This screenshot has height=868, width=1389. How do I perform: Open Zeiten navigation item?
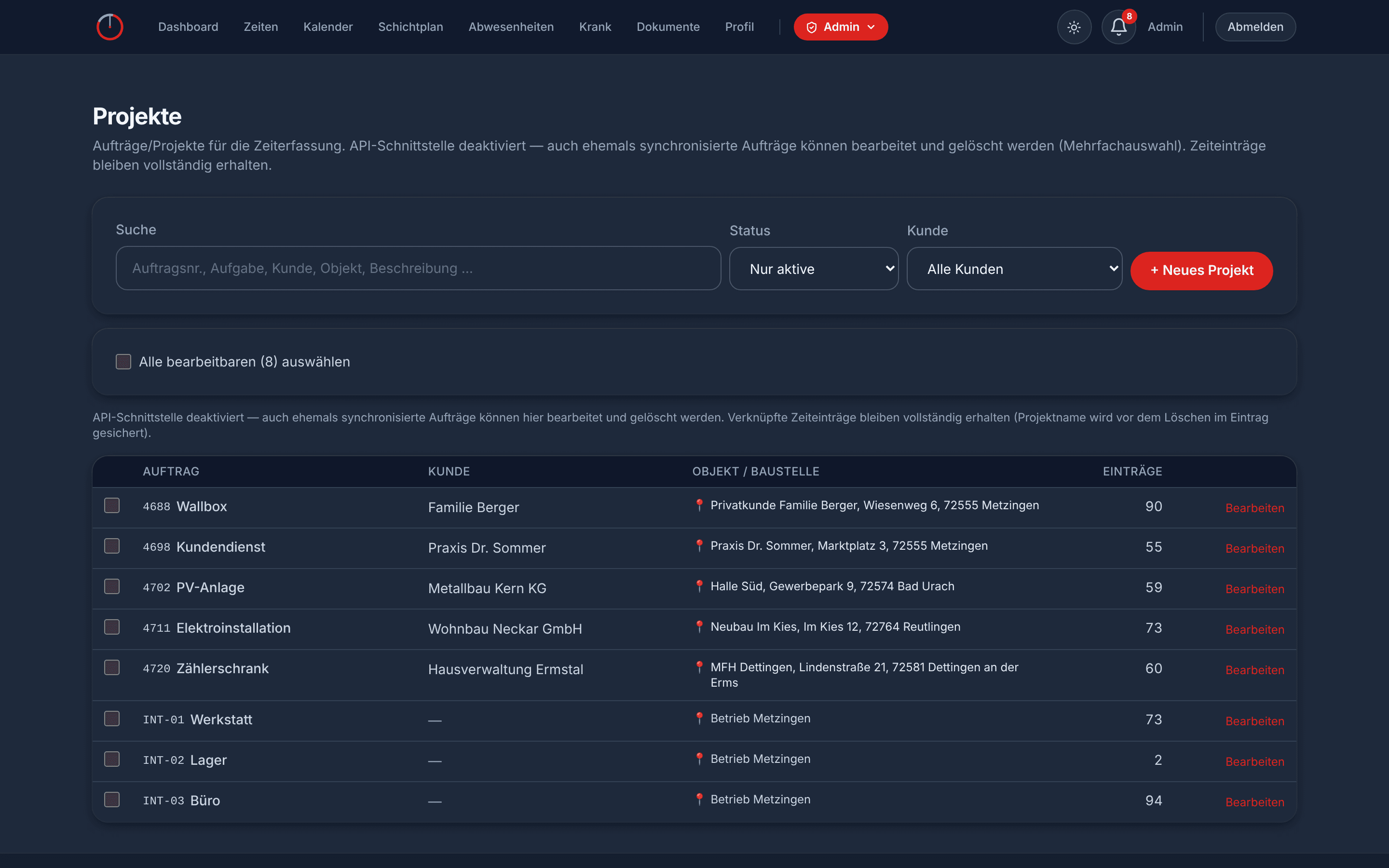point(260,27)
